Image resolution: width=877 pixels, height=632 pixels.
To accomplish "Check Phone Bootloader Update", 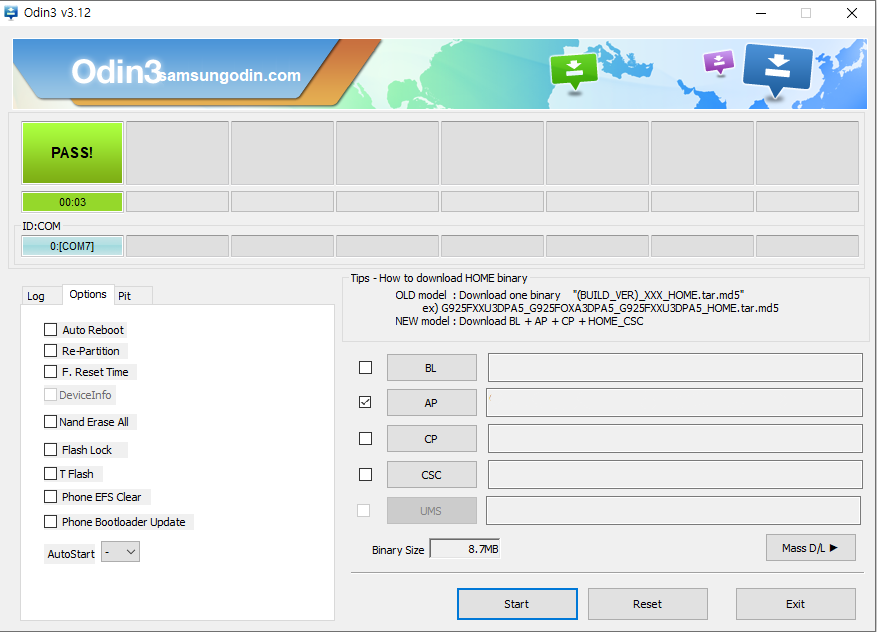I will (50, 522).
